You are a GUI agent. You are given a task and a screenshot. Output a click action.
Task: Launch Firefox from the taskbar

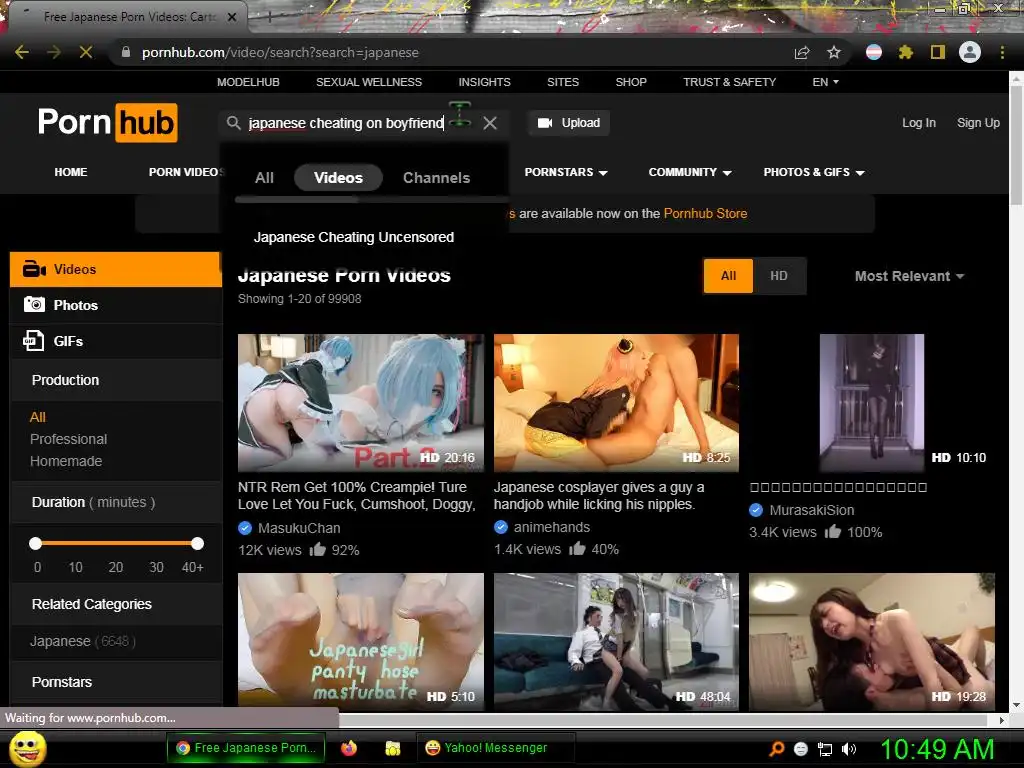click(349, 748)
